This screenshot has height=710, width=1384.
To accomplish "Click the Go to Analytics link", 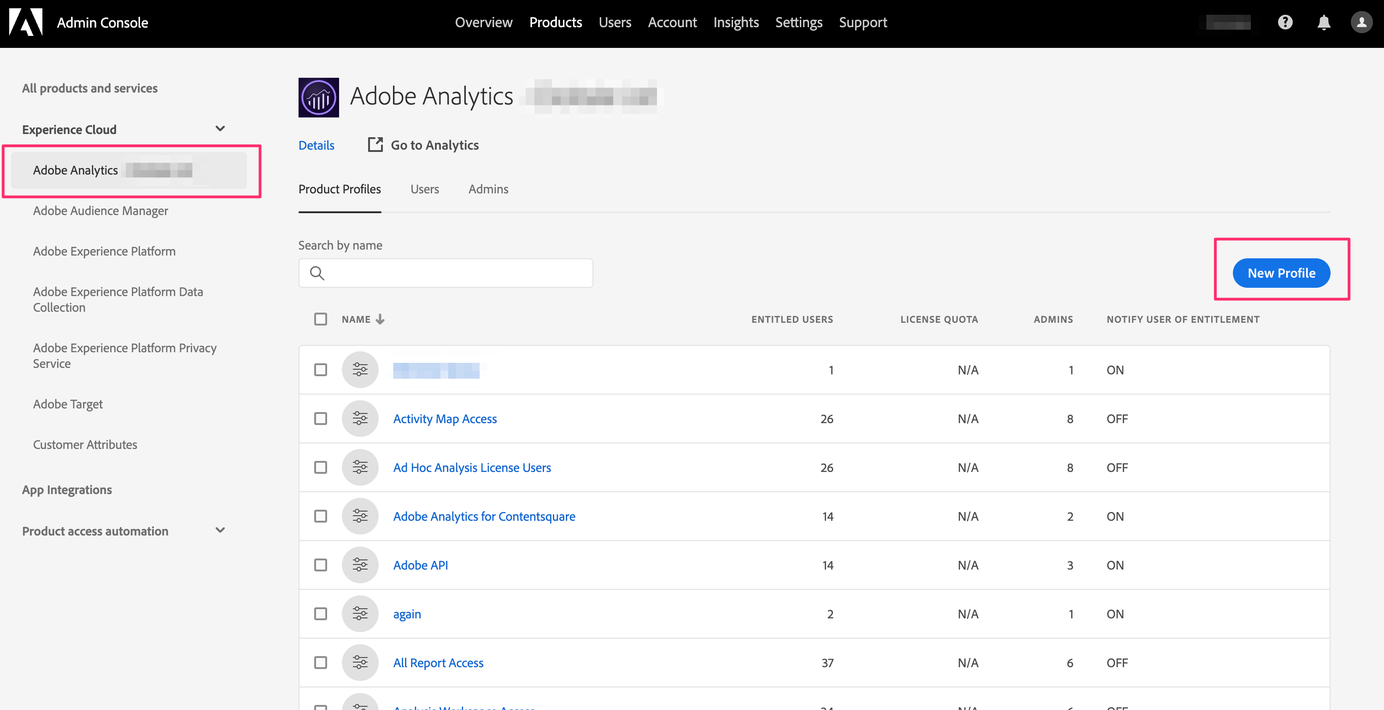I will (x=435, y=145).
